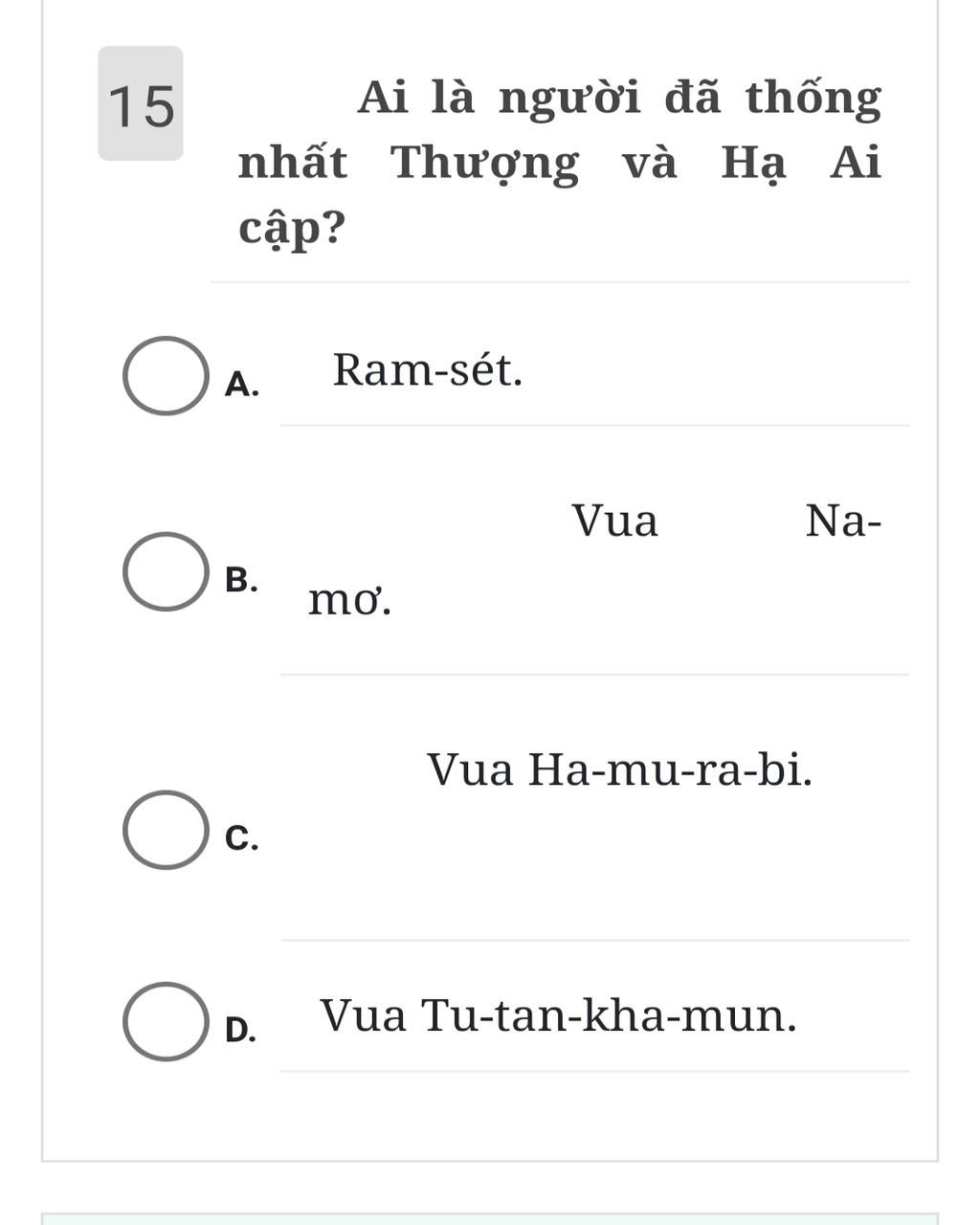Click the answer text "Ram-sét."
The image size is (980, 1225).
click(x=428, y=370)
